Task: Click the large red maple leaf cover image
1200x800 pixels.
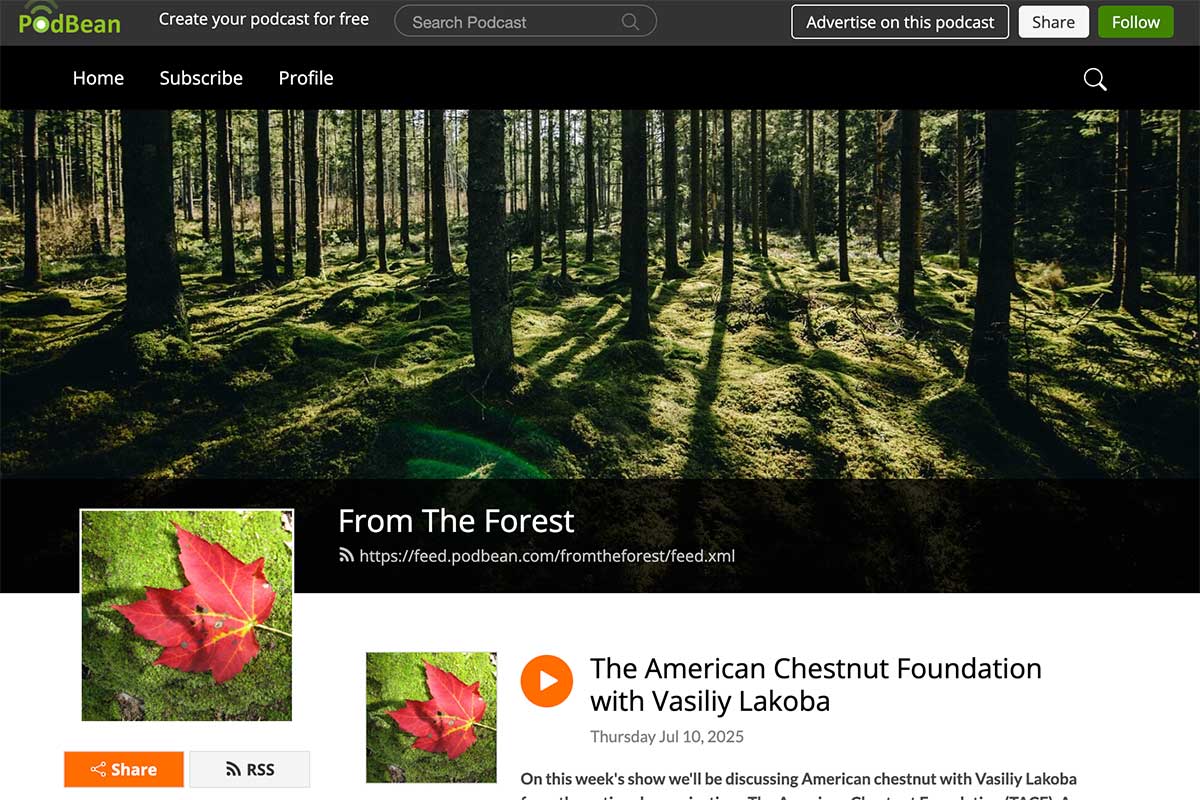Action: 187,615
